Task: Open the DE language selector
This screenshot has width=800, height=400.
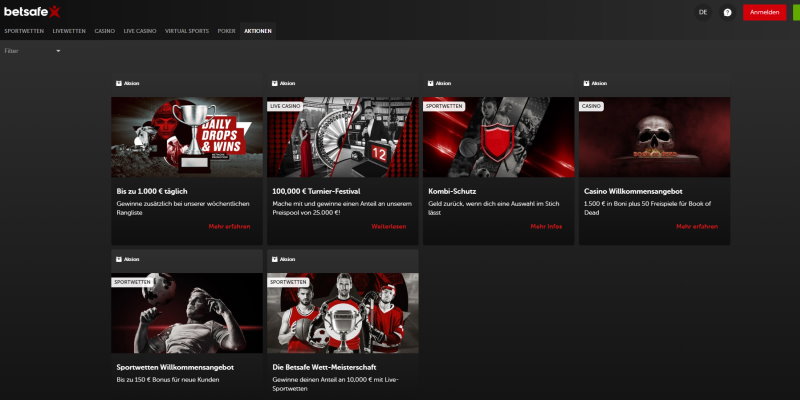Action: coord(703,13)
